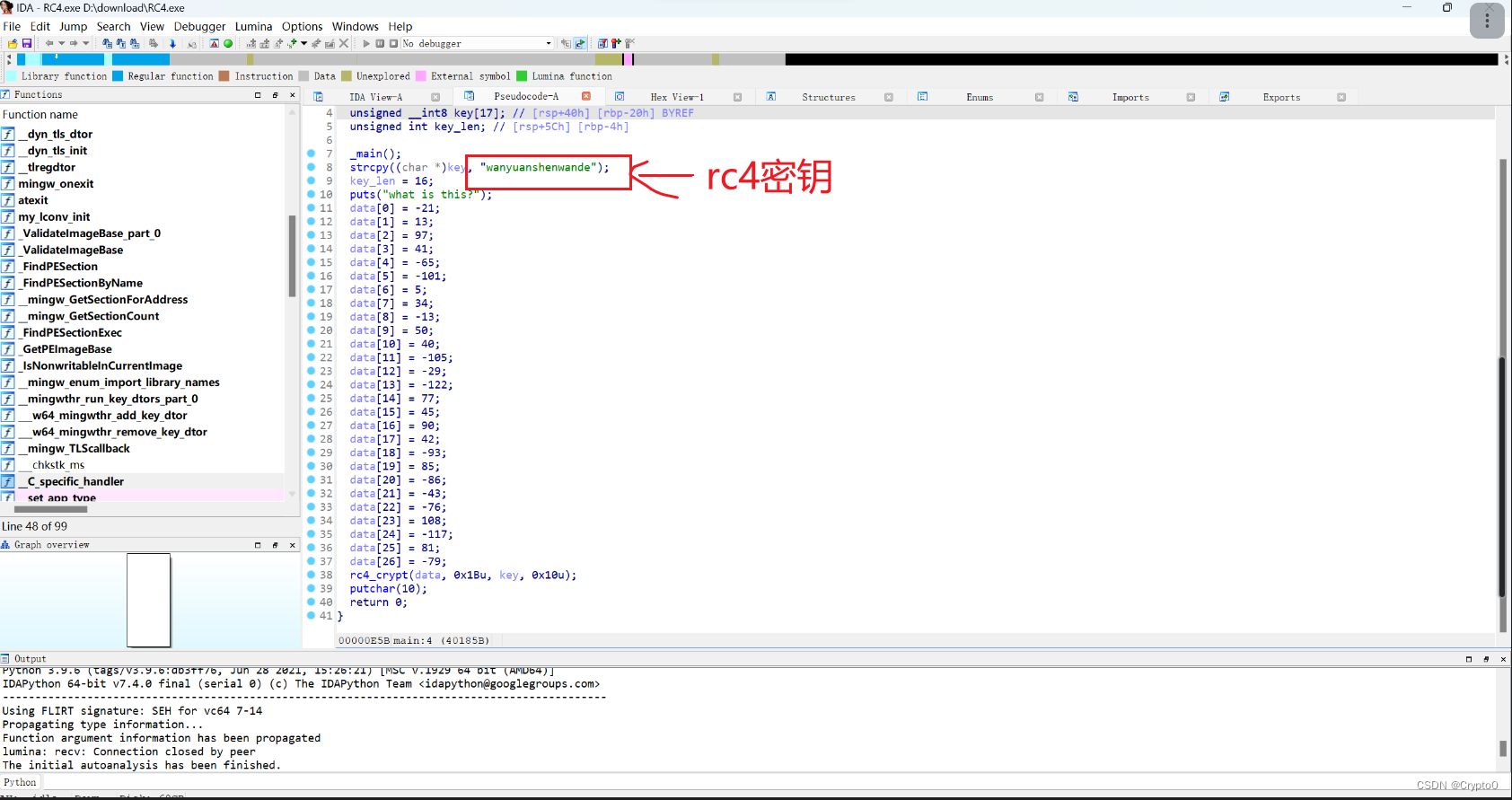Image resolution: width=1512 pixels, height=800 pixels.
Task: Open the Jump menu
Action: pyautogui.click(x=74, y=26)
